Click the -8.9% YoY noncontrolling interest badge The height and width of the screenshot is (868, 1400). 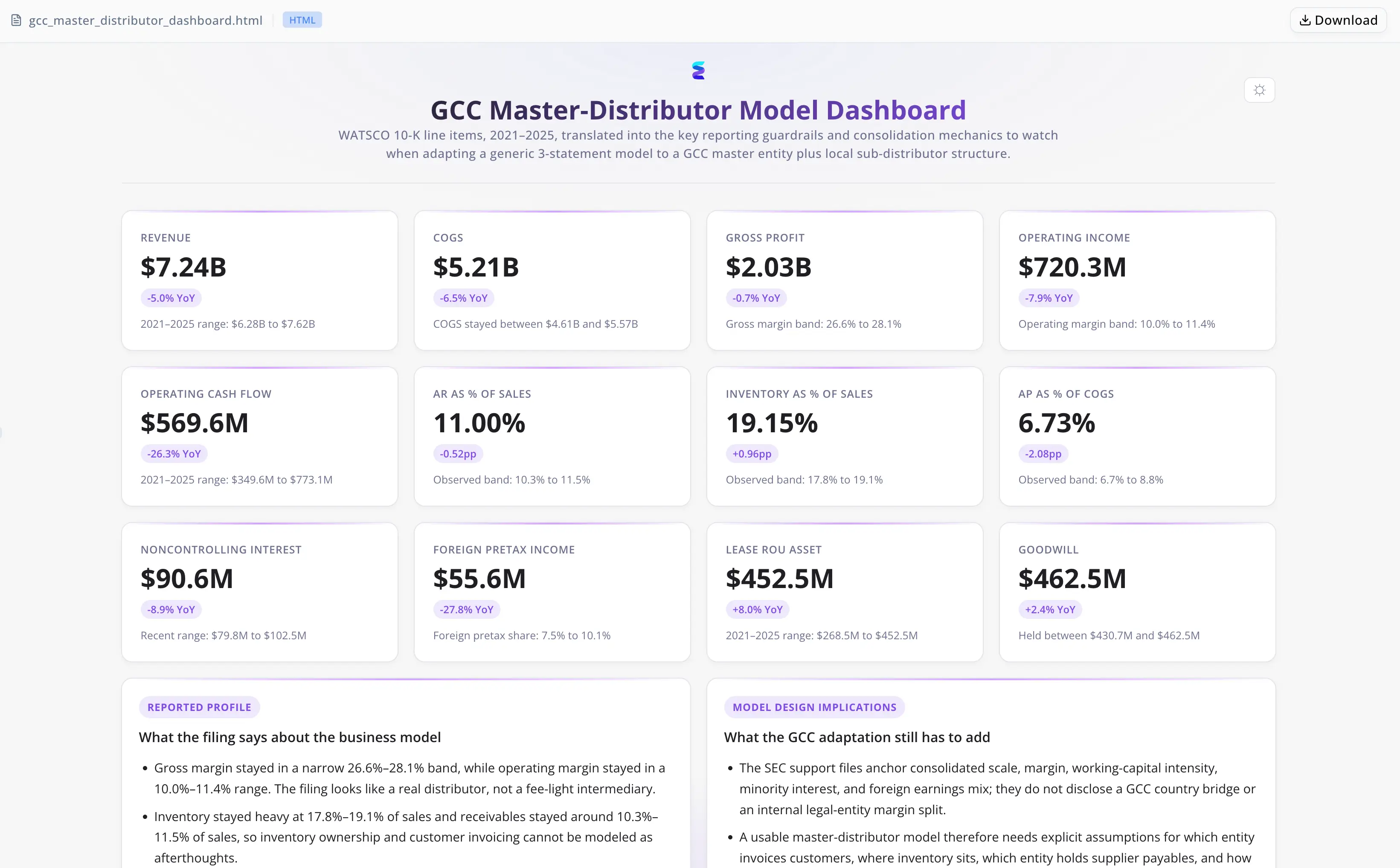pos(171,610)
